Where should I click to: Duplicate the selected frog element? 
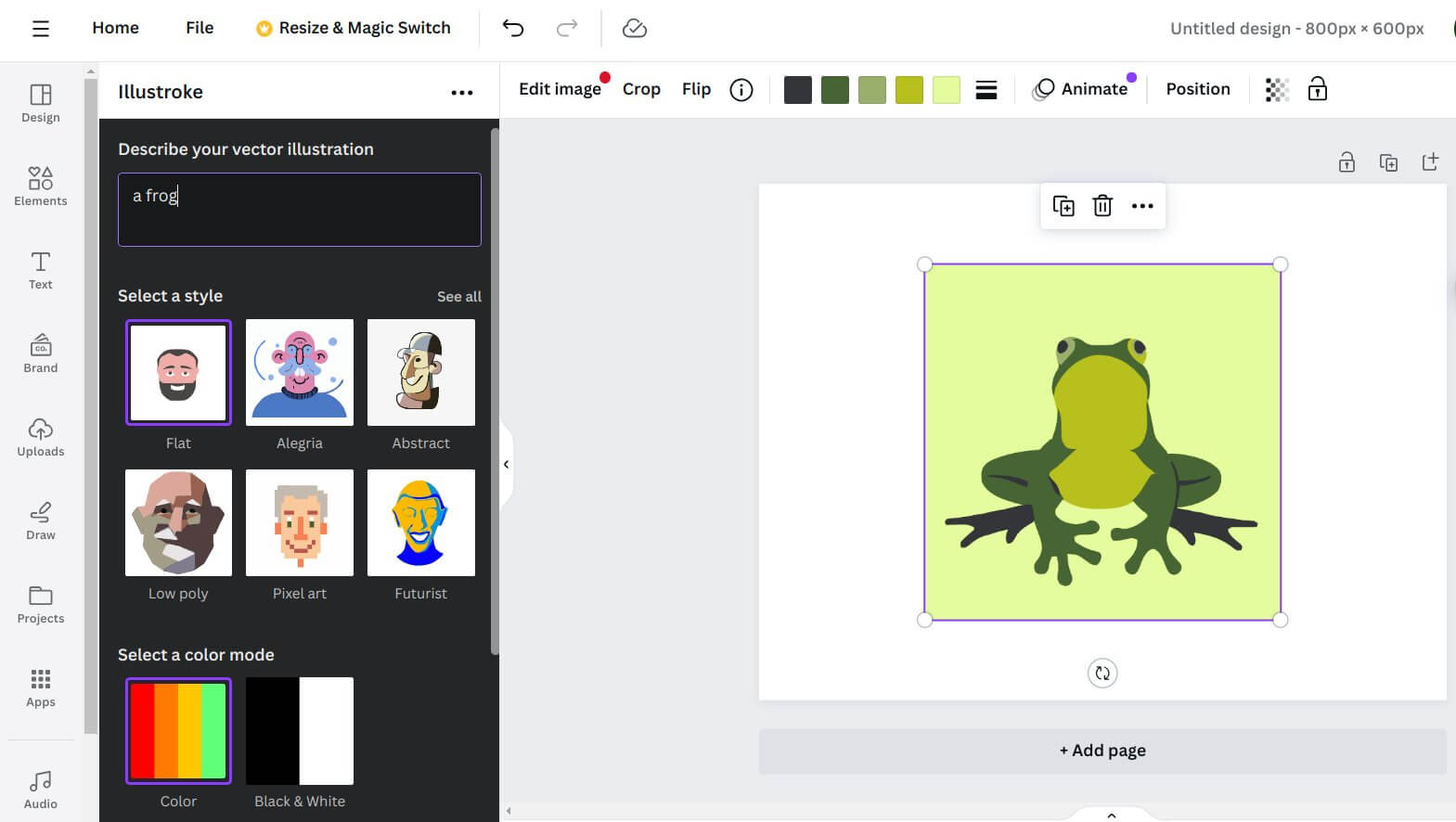1063,206
